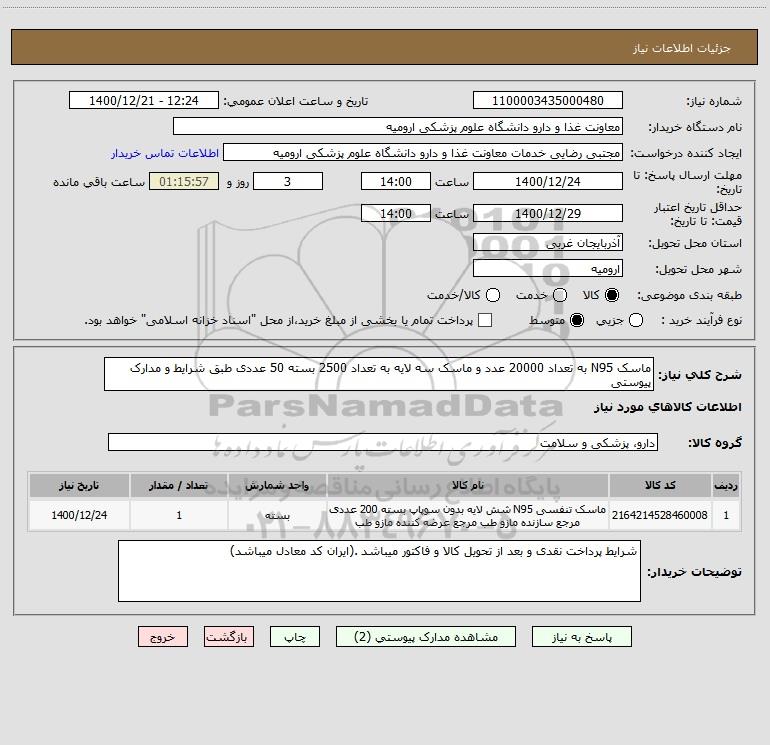Select the خدمت radio button

coord(560,295)
